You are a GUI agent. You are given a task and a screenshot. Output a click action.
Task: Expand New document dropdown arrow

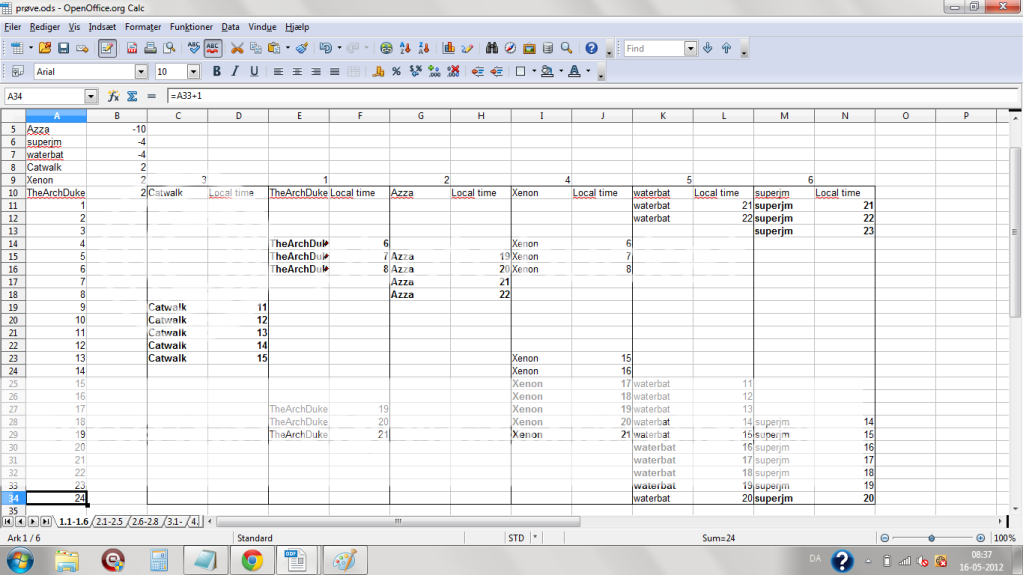point(30,48)
